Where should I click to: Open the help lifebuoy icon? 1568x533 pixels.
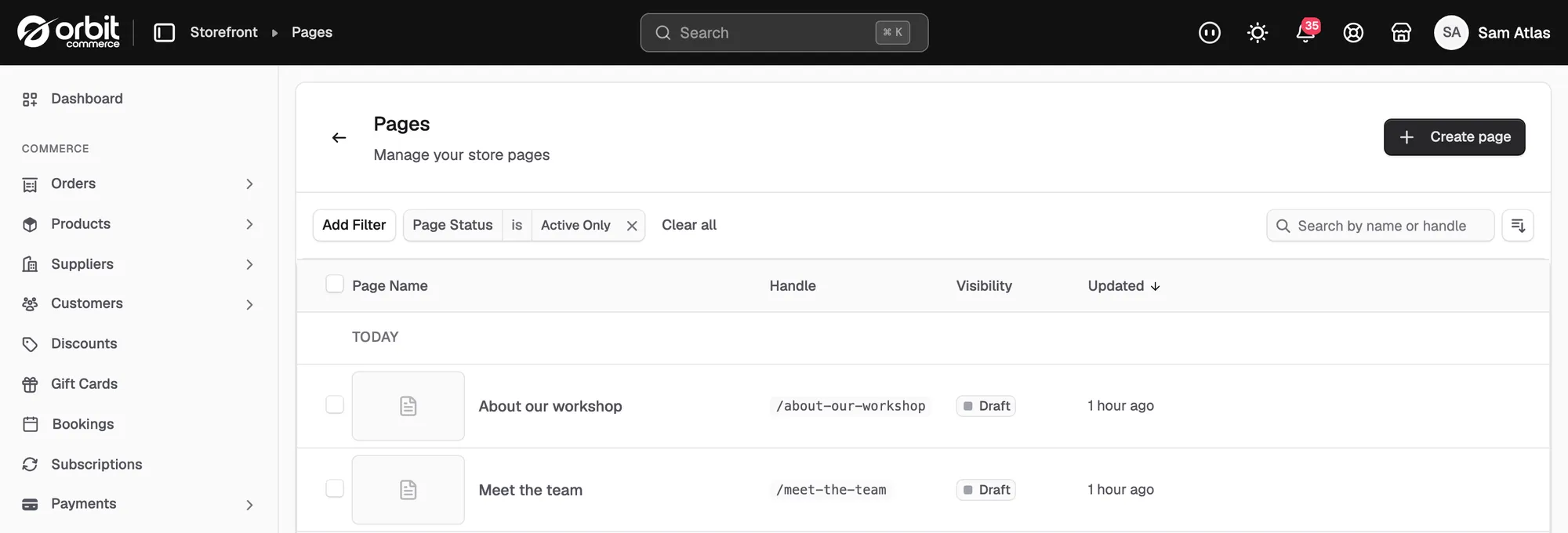[x=1353, y=32]
